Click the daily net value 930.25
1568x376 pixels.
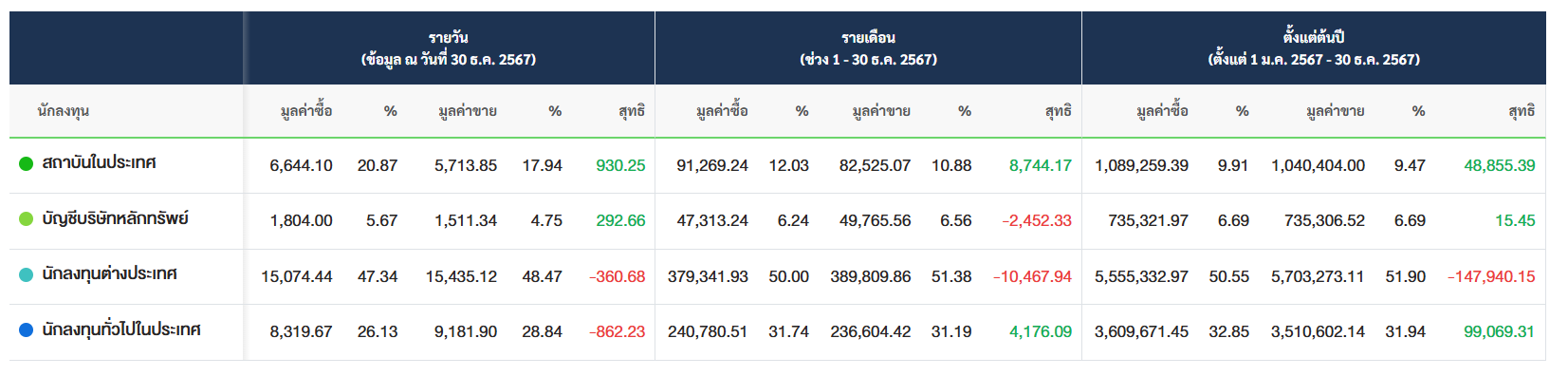pyautogui.click(x=620, y=165)
